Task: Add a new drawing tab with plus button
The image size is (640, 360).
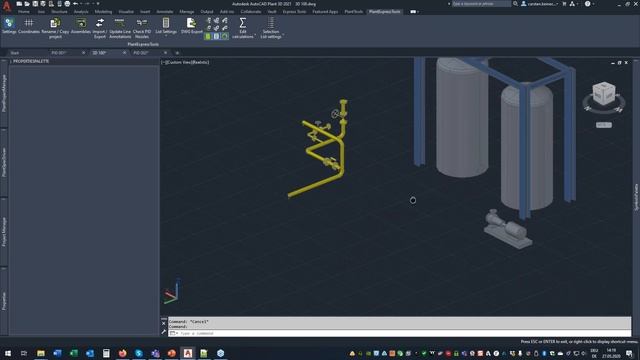Action: (x=177, y=53)
